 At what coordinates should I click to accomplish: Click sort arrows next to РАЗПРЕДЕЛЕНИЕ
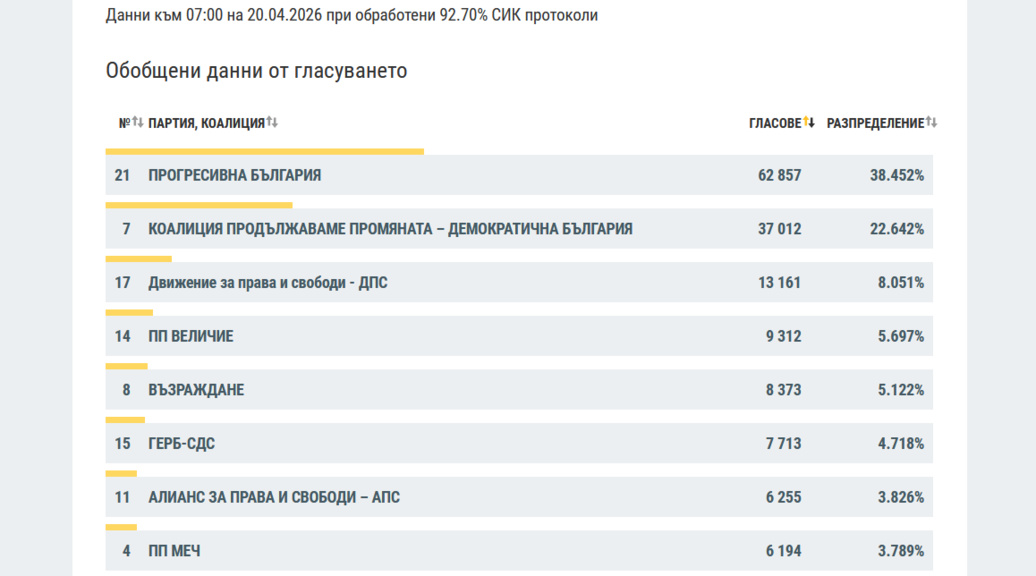point(931,123)
